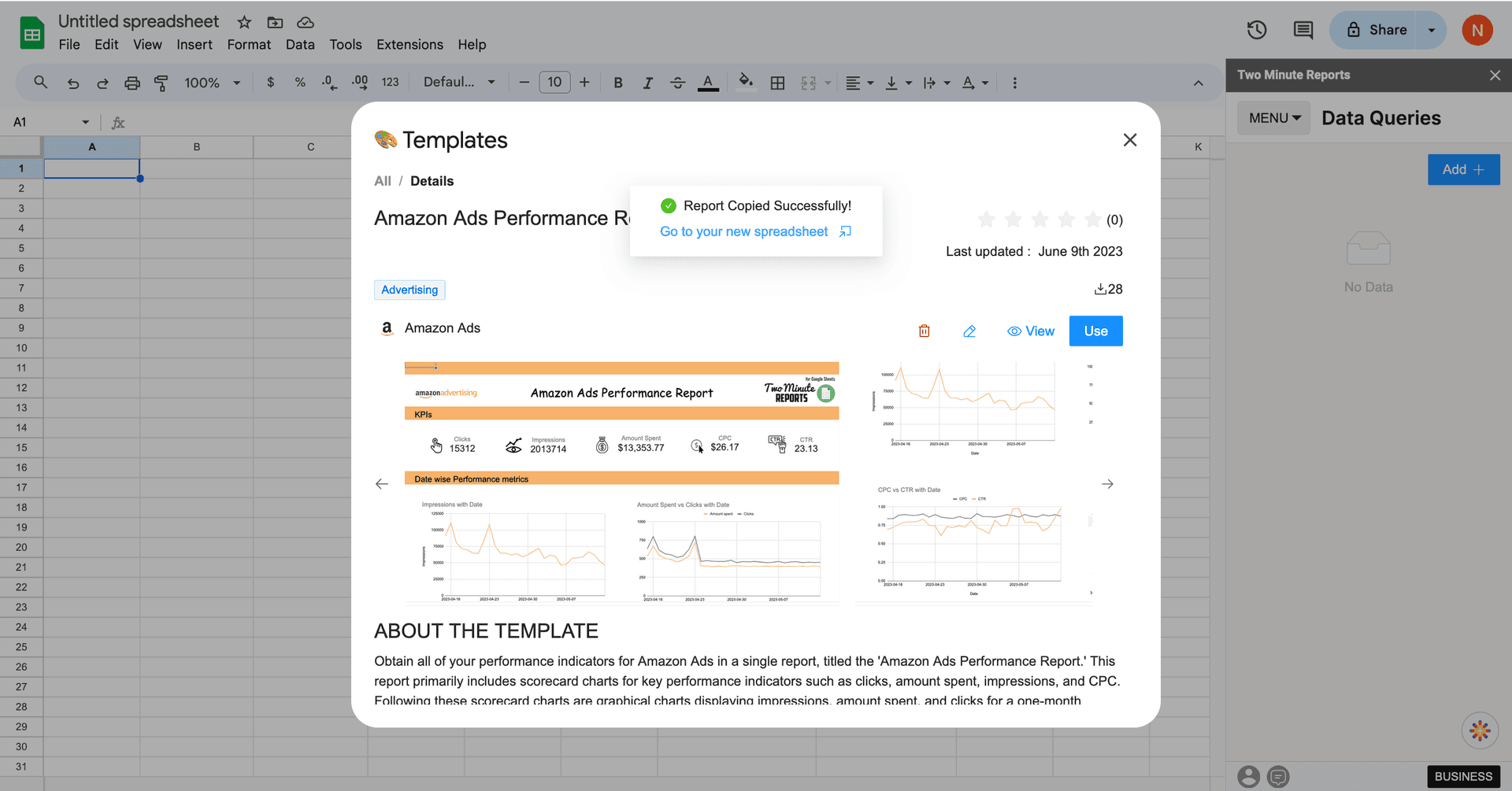Redo the last action
This screenshot has height=791, width=1512.
coord(102,83)
